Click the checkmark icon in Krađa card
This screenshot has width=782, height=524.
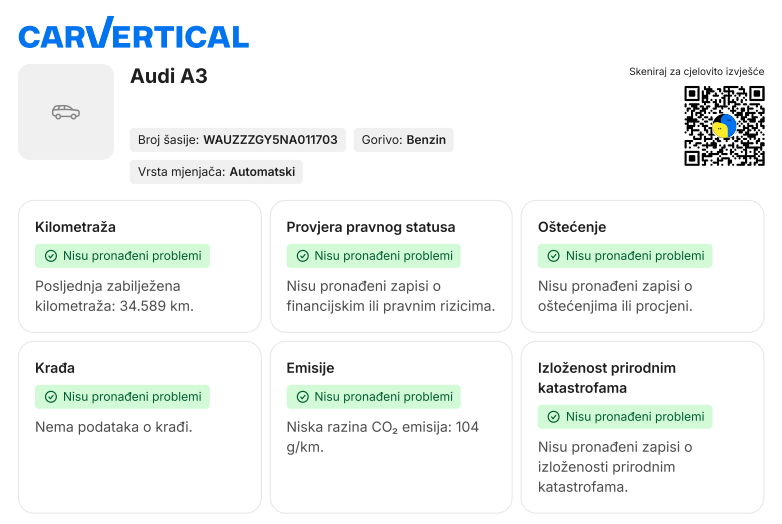(50, 397)
